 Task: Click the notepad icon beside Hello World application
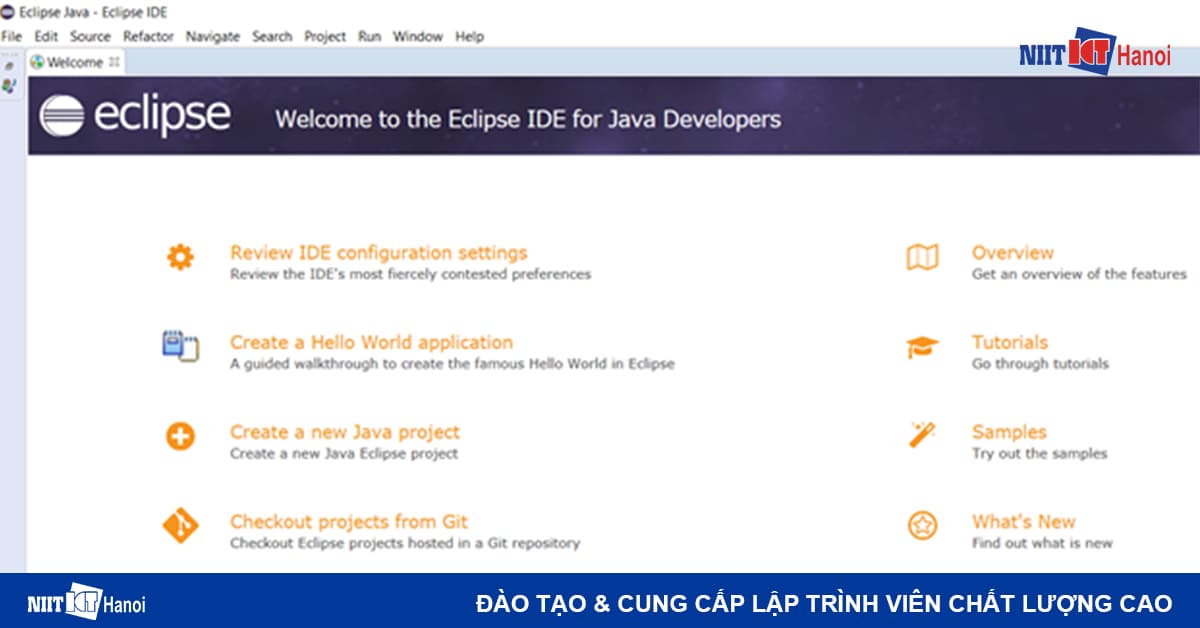point(179,347)
